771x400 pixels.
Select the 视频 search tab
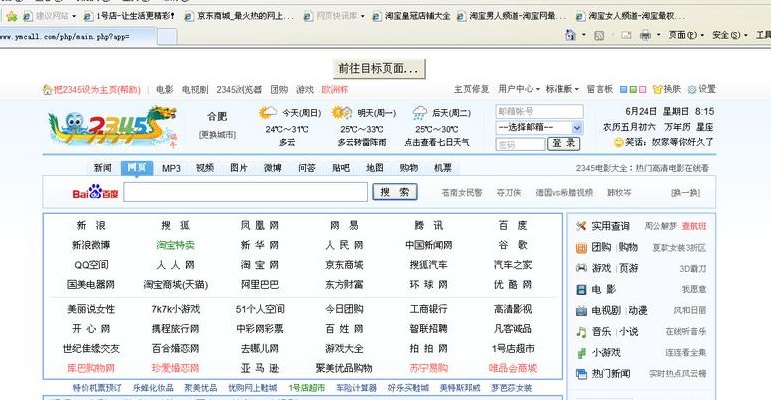click(205, 168)
